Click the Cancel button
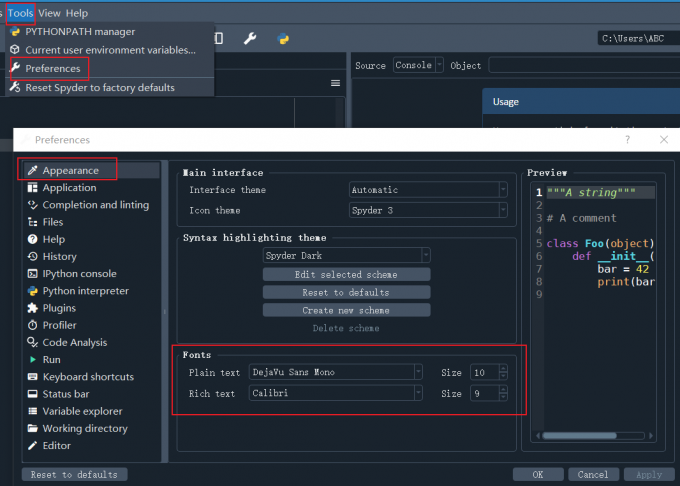This screenshot has height=486, width=680. coord(593,474)
